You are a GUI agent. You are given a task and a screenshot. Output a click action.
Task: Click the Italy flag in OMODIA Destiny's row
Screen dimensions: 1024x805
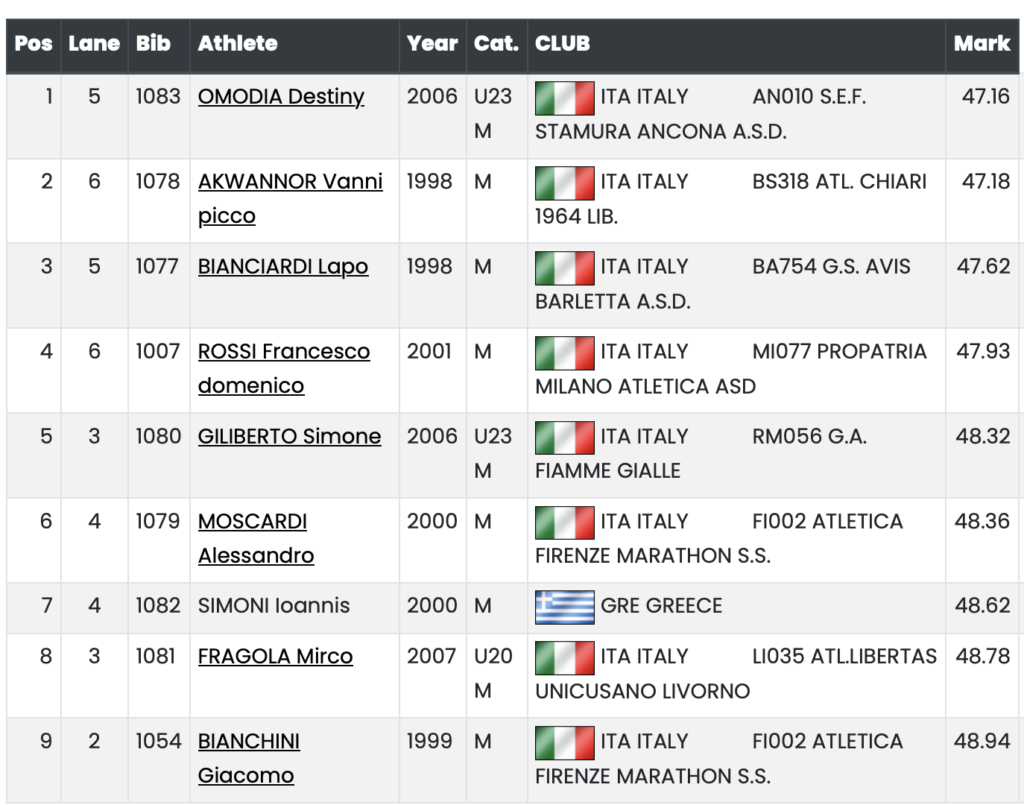coord(565,98)
